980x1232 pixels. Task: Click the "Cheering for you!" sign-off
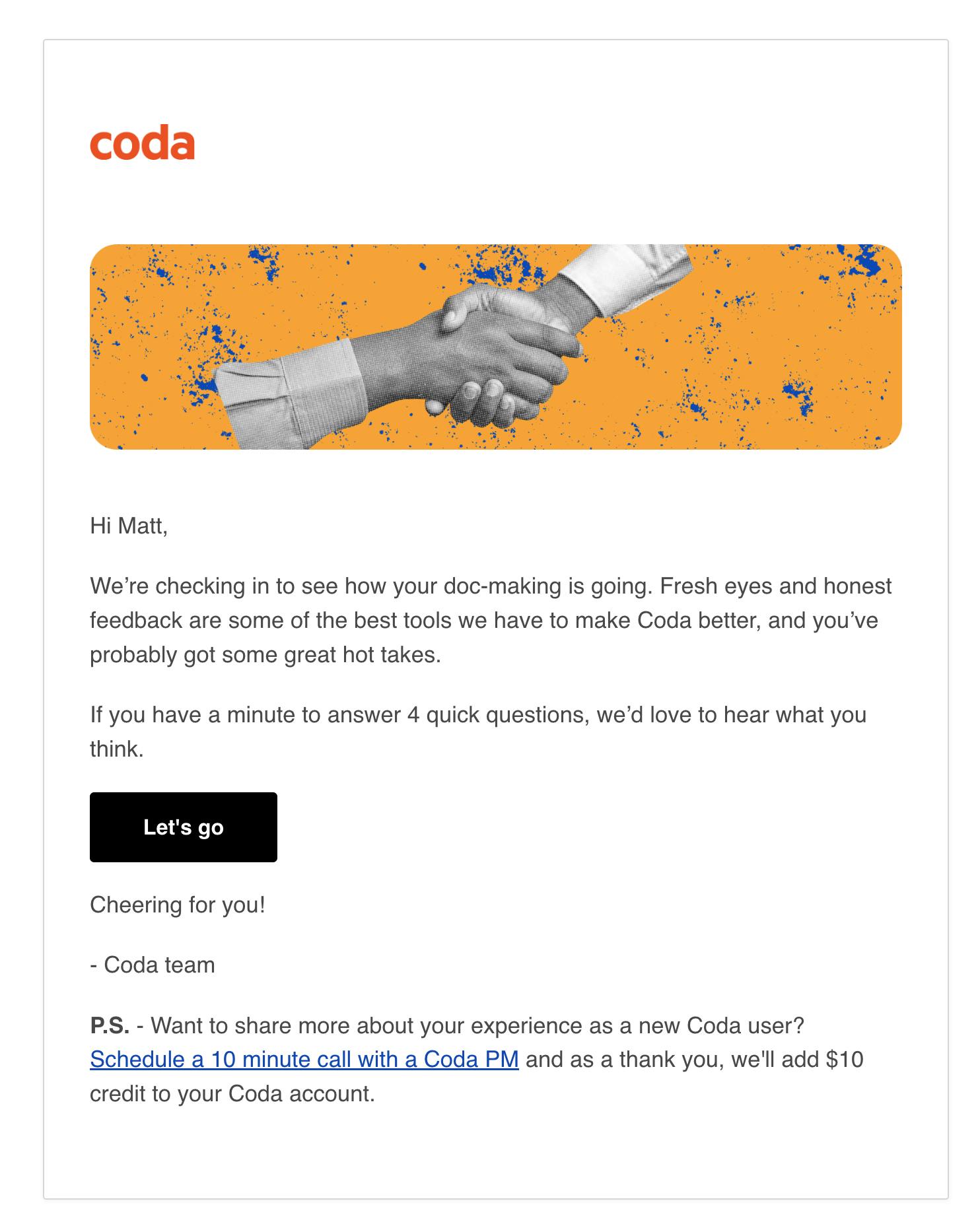click(177, 904)
